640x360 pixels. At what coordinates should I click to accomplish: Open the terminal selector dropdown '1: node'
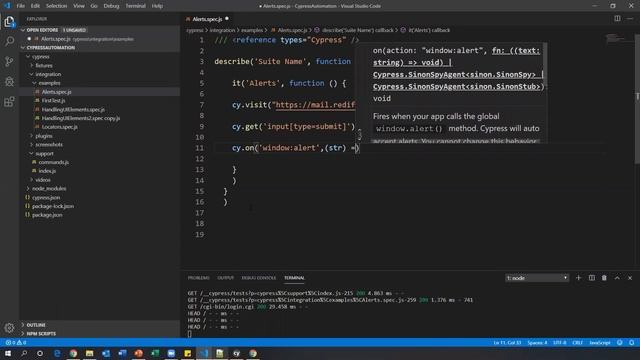click(536, 278)
